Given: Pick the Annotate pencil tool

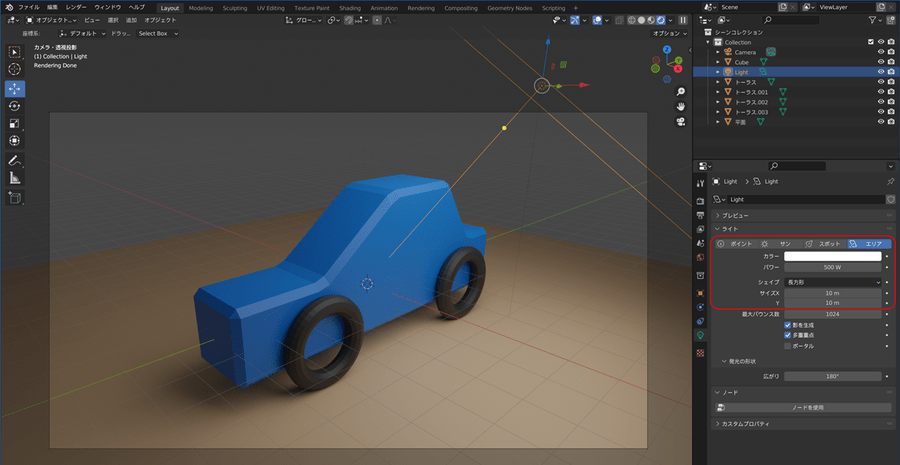Looking at the screenshot, I should 15,160.
